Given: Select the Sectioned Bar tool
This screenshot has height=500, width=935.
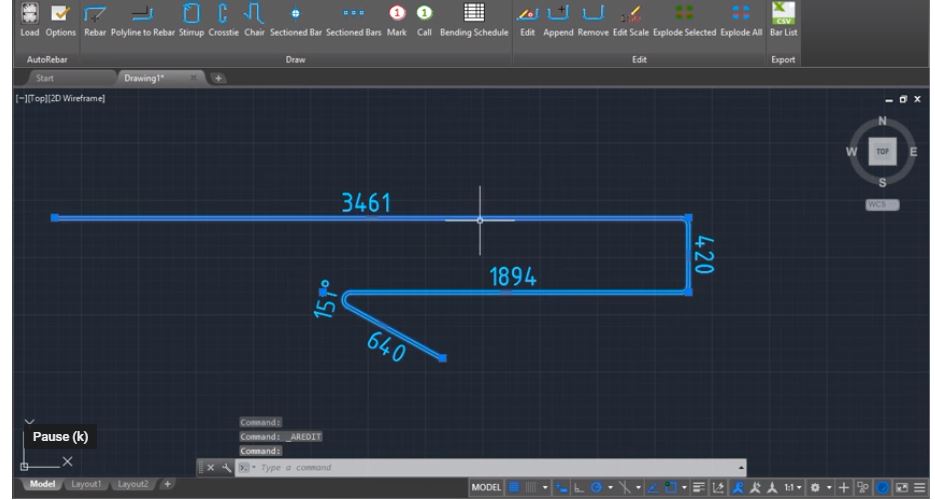Looking at the screenshot, I should (x=295, y=19).
